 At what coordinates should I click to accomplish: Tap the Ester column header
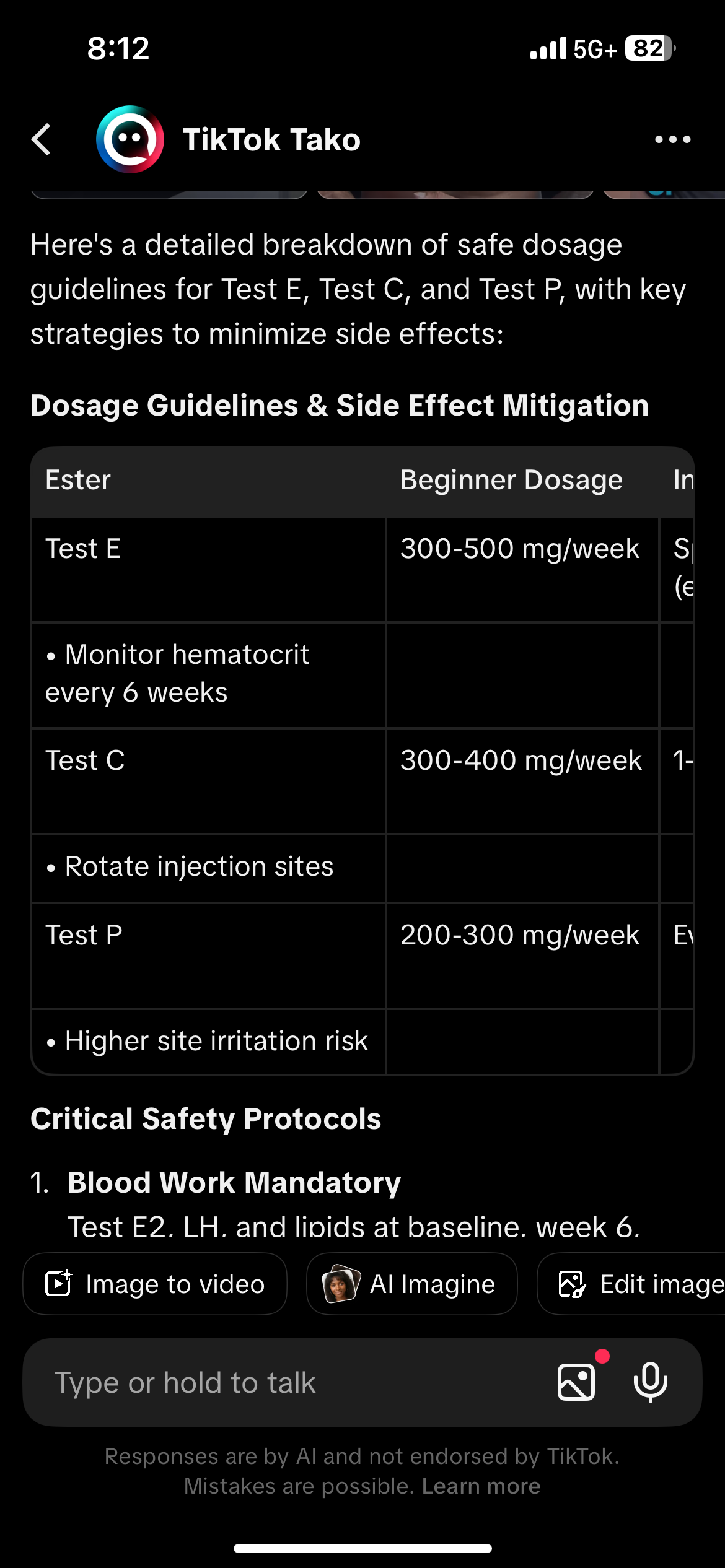(x=78, y=480)
